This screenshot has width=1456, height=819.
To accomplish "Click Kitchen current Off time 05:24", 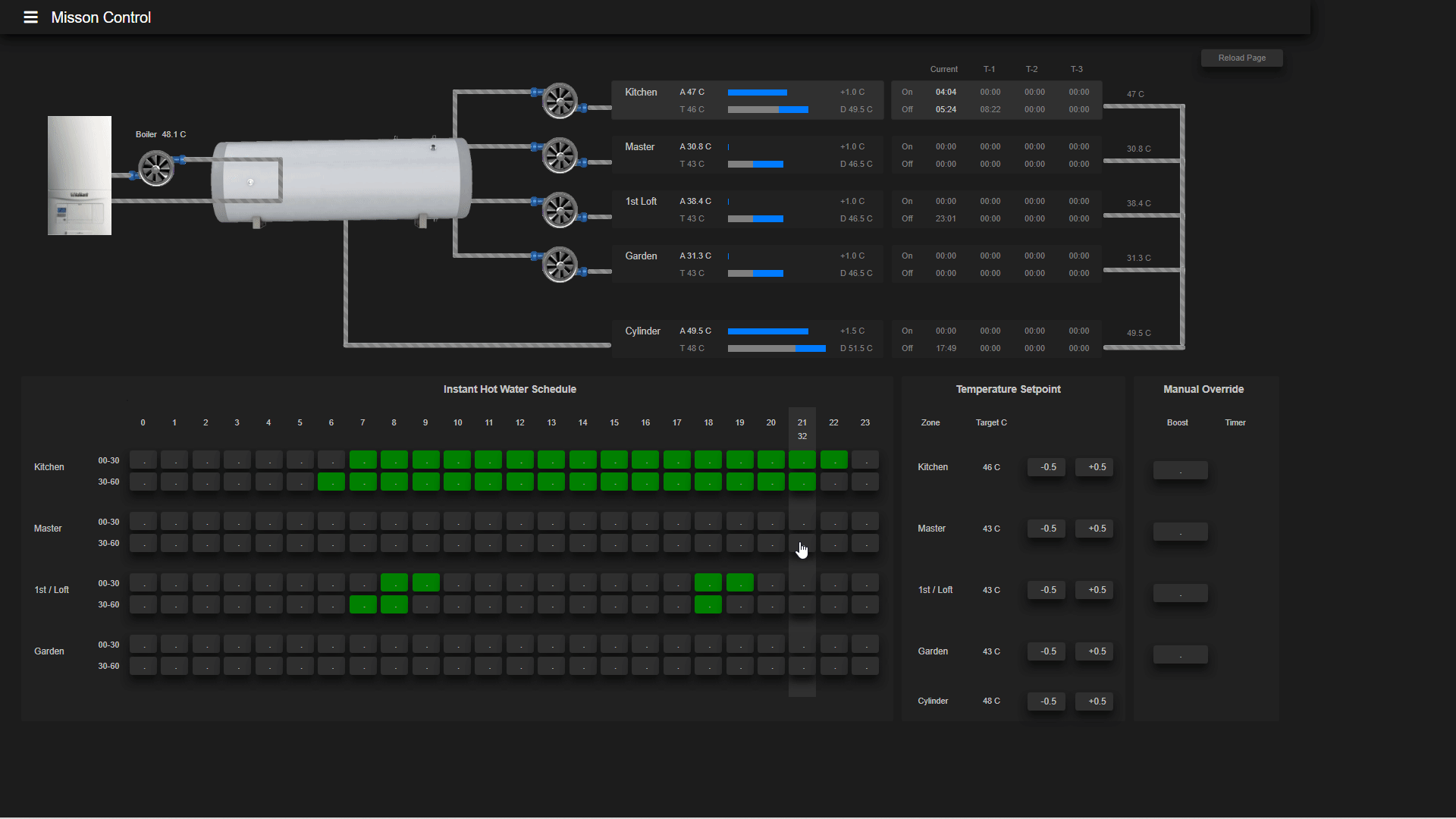I will [x=946, y=109].
